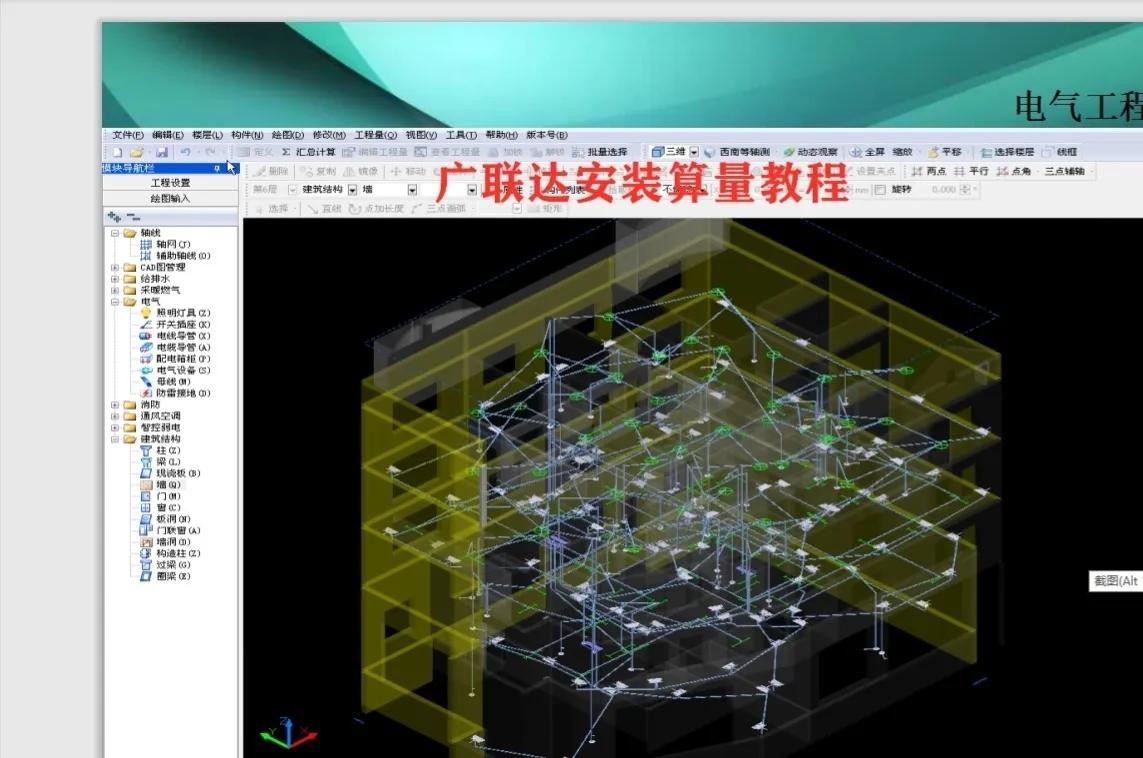The width and height of the screenshot is (1143, 758).
Task: Click the Save disk toolbar icon
Action: point(162,152)
